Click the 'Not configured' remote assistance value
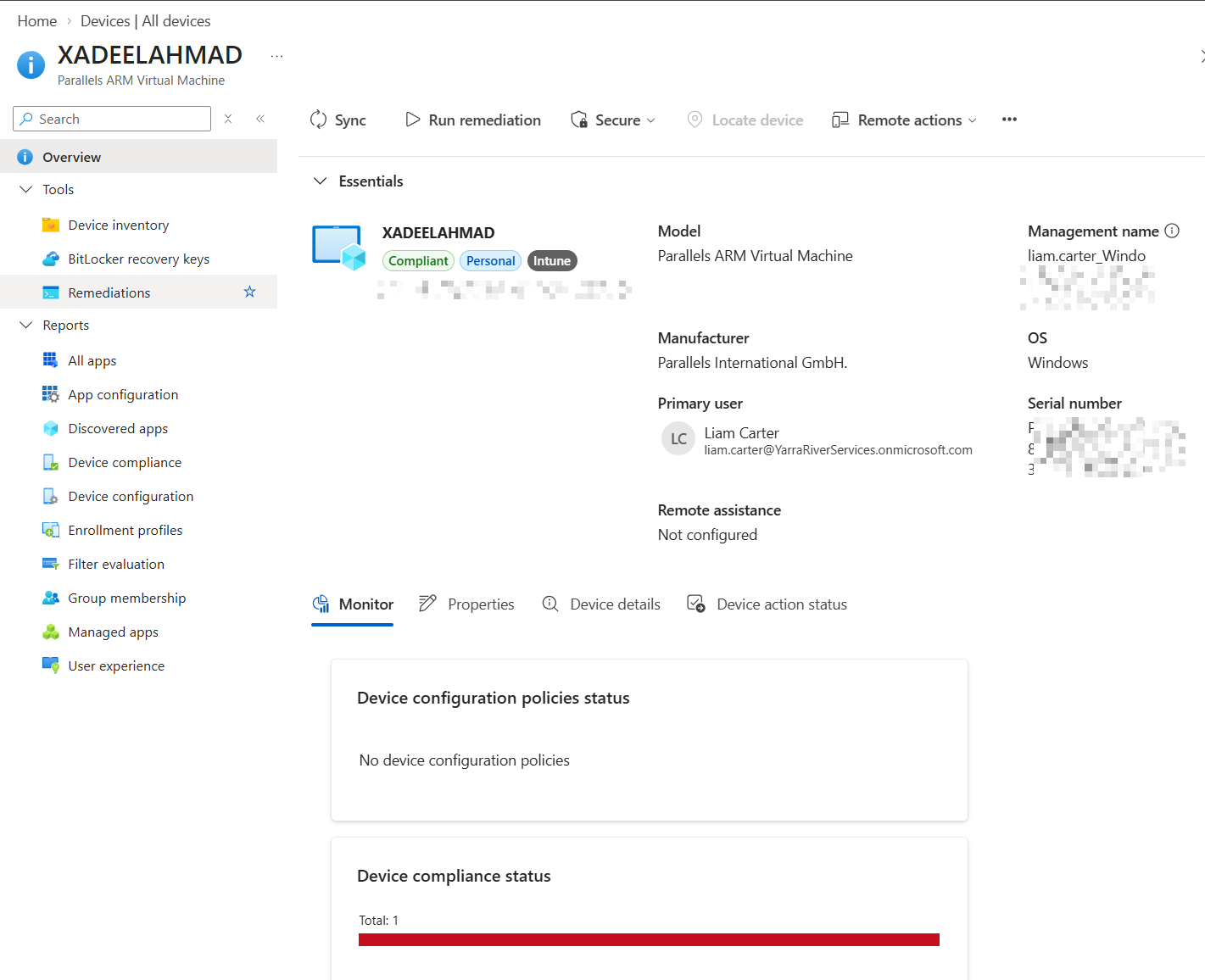 [707, 535]
